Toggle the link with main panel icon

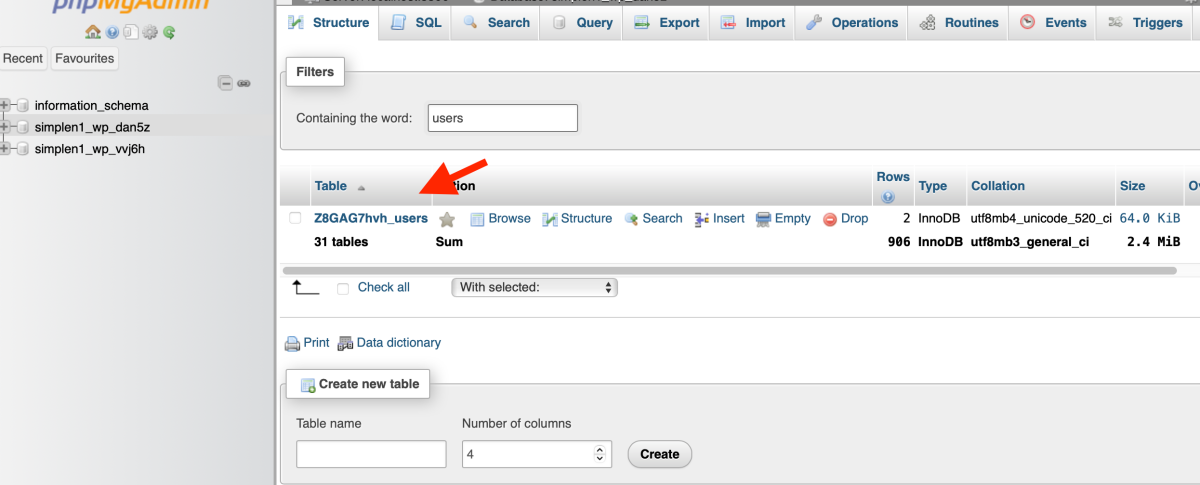pyautogui.click(x=243, y=83)
